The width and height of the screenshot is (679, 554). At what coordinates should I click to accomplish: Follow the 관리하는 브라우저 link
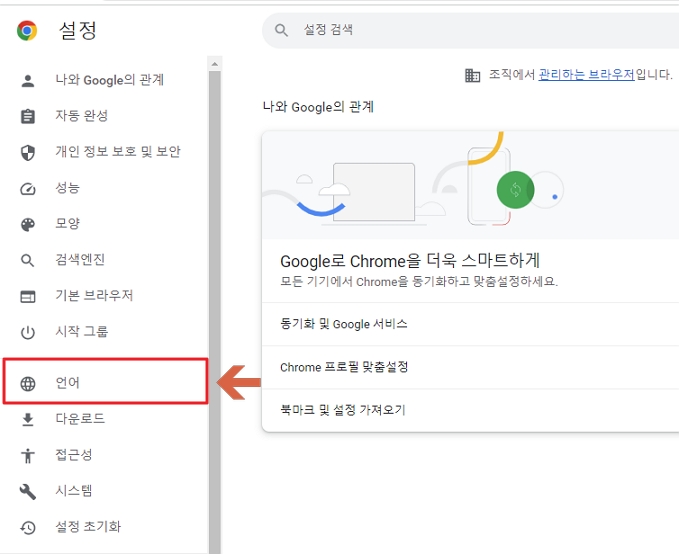pyautogui.click(x=586, y=75)
